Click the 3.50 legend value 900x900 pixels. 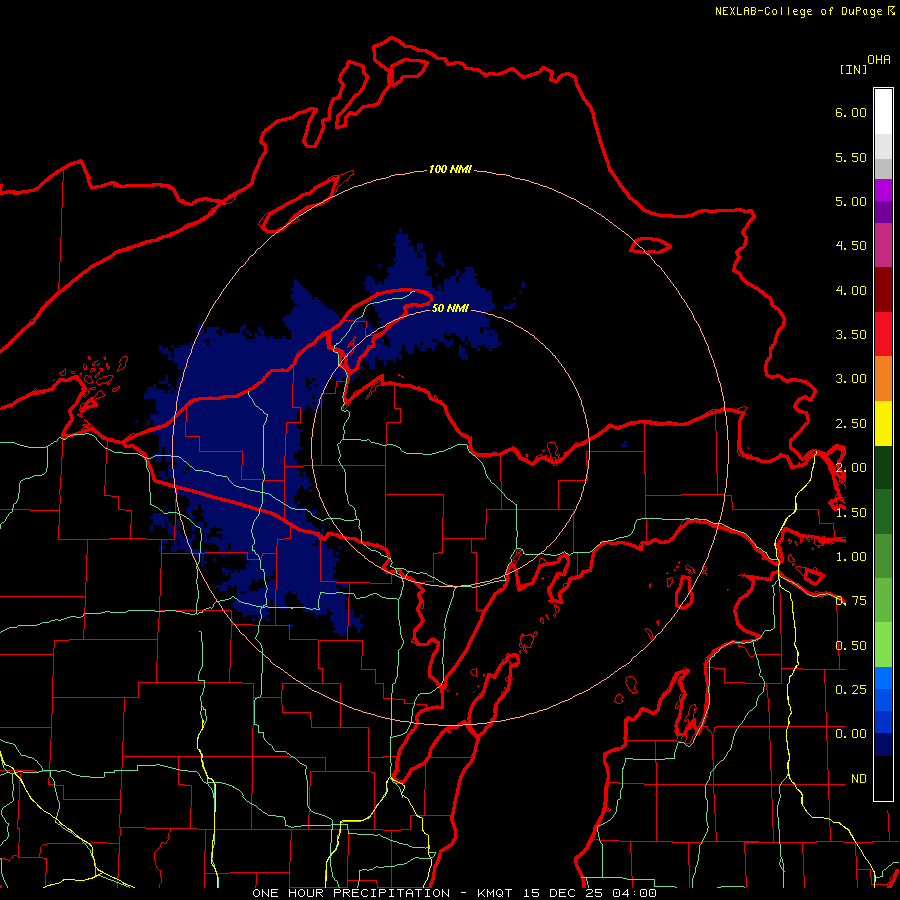[x=851, y=335]
